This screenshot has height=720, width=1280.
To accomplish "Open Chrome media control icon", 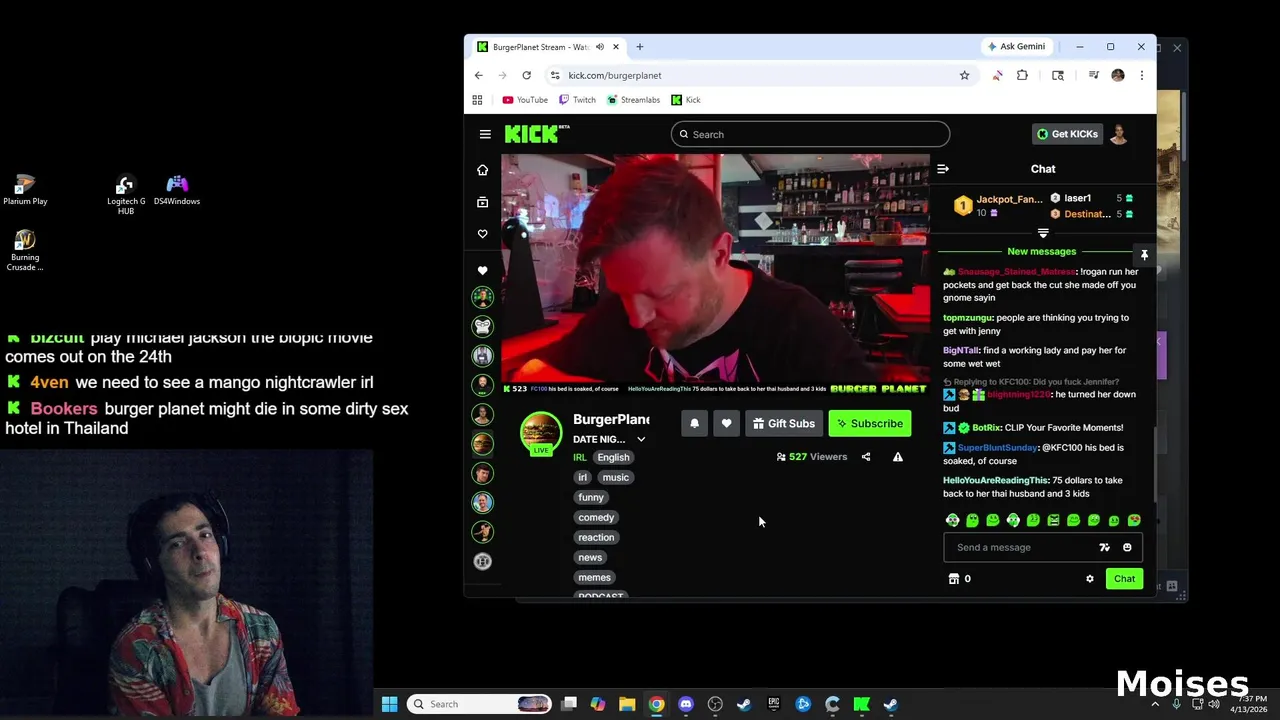I will 1094,75.
